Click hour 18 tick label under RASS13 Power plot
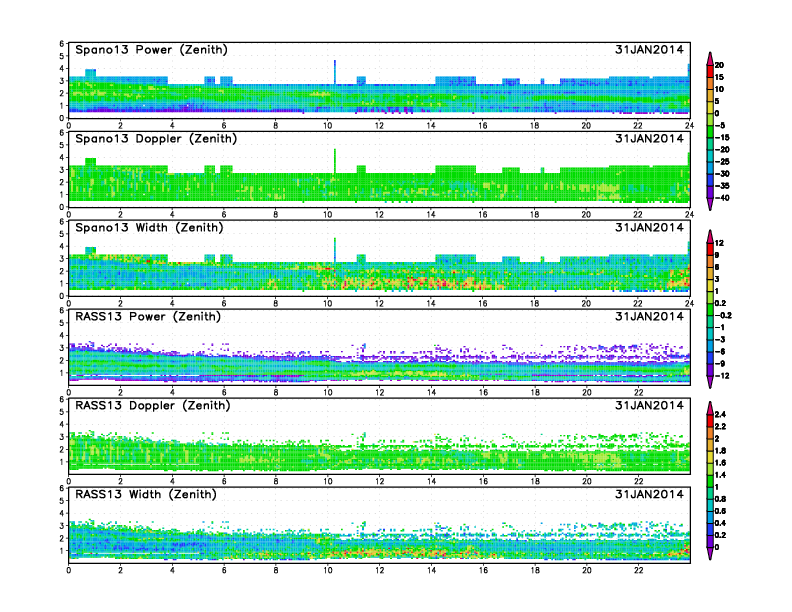This screenshot has height=612, width=792. (535, 392)
